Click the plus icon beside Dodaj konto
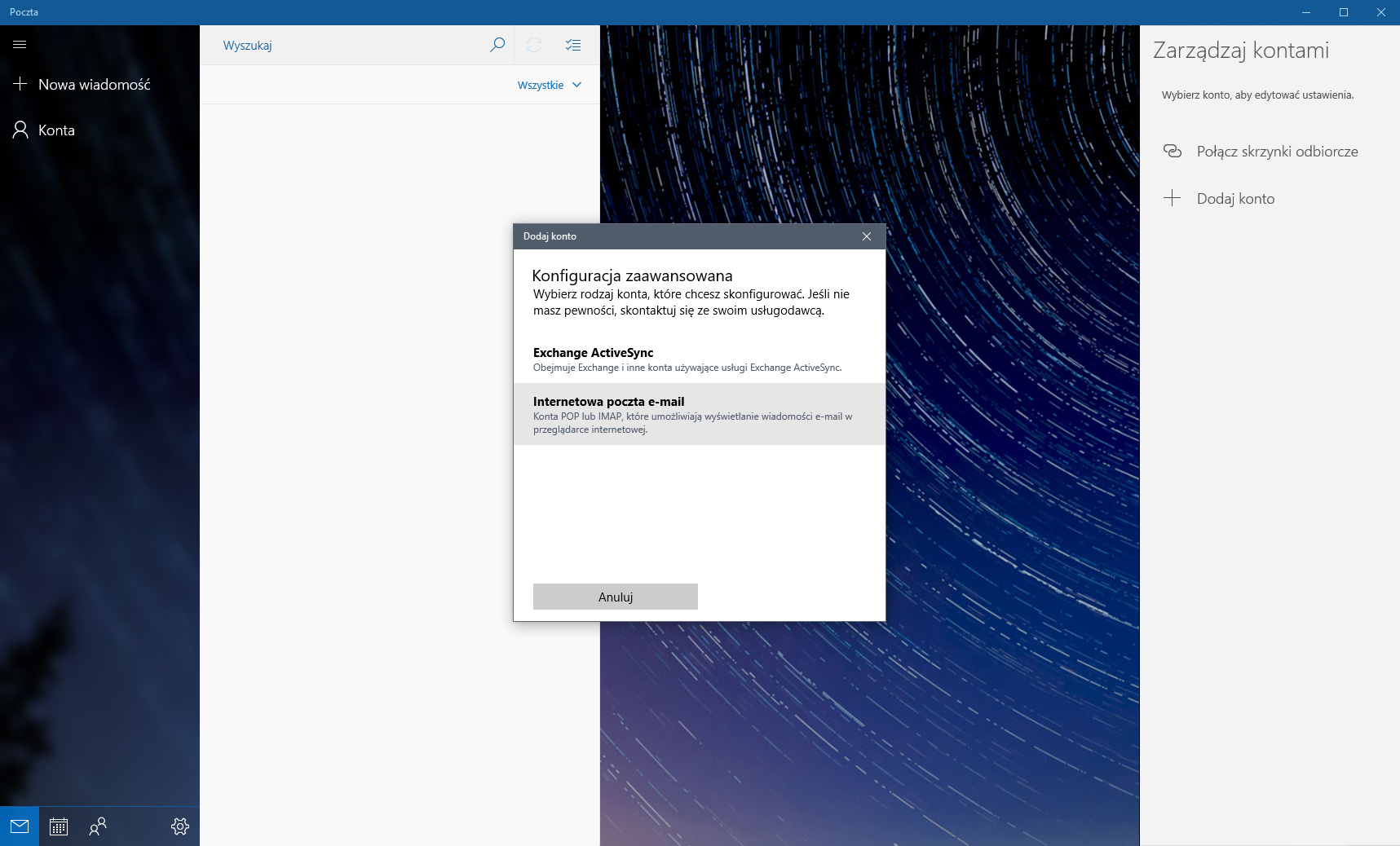Image resolution: width=1400 pixels, height=846 pixels. tap(1172, 198)
